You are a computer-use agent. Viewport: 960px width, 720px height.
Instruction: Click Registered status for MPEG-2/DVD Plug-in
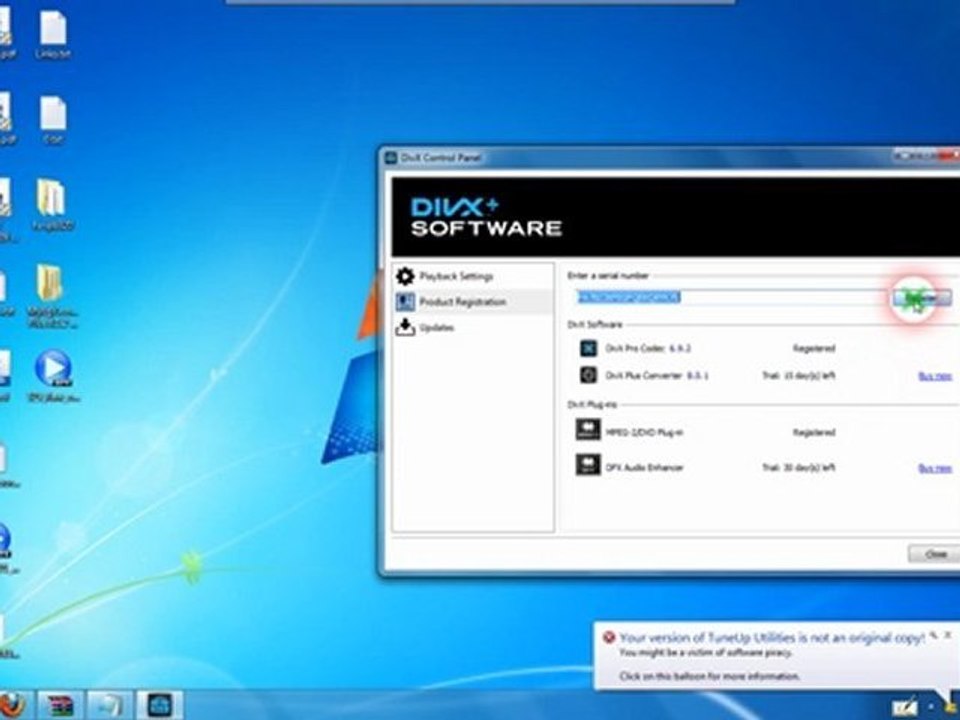(814, 432)
